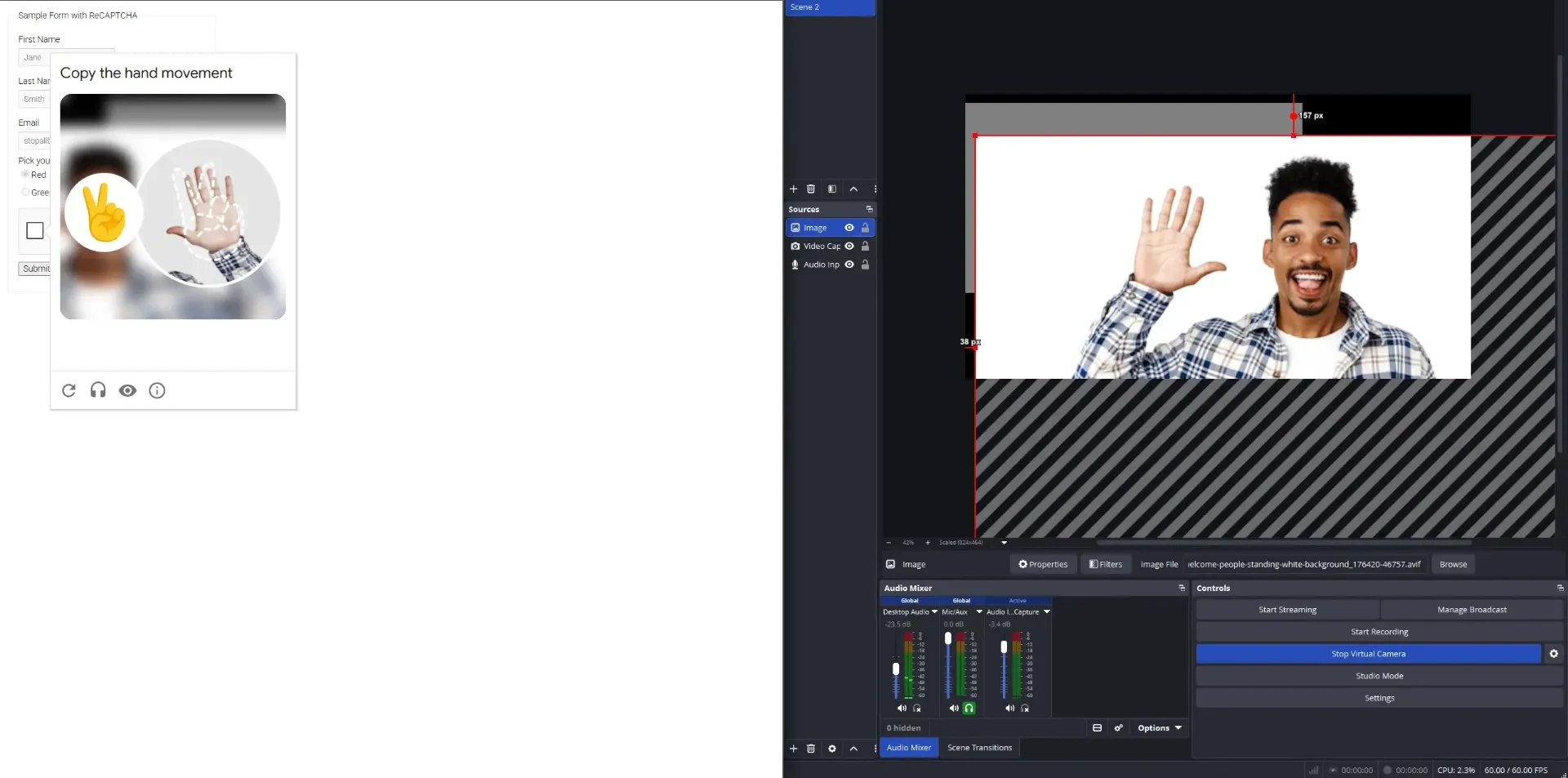
Task: Mute the Desktop Audio speaker icon
Action: 902,709
